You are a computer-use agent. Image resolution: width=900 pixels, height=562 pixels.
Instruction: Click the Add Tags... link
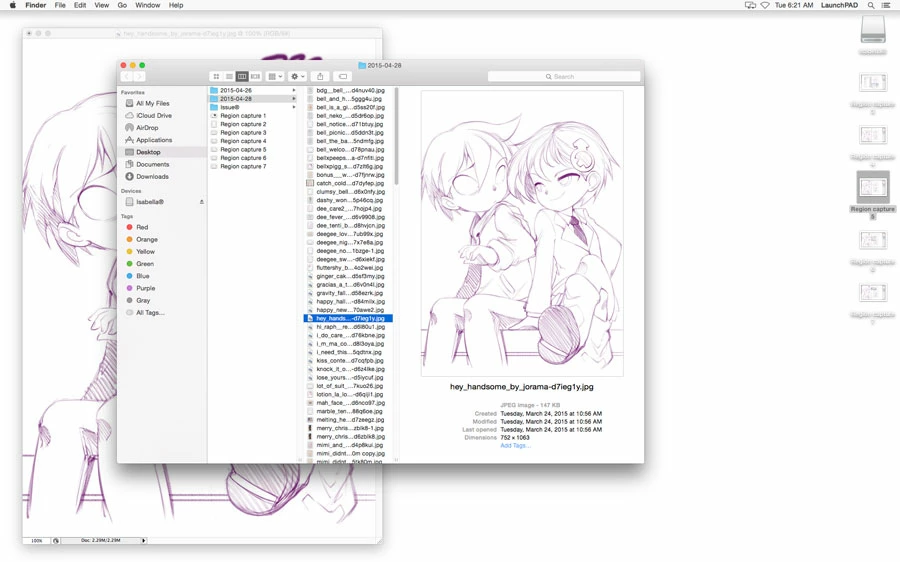(x=515, y=445)
